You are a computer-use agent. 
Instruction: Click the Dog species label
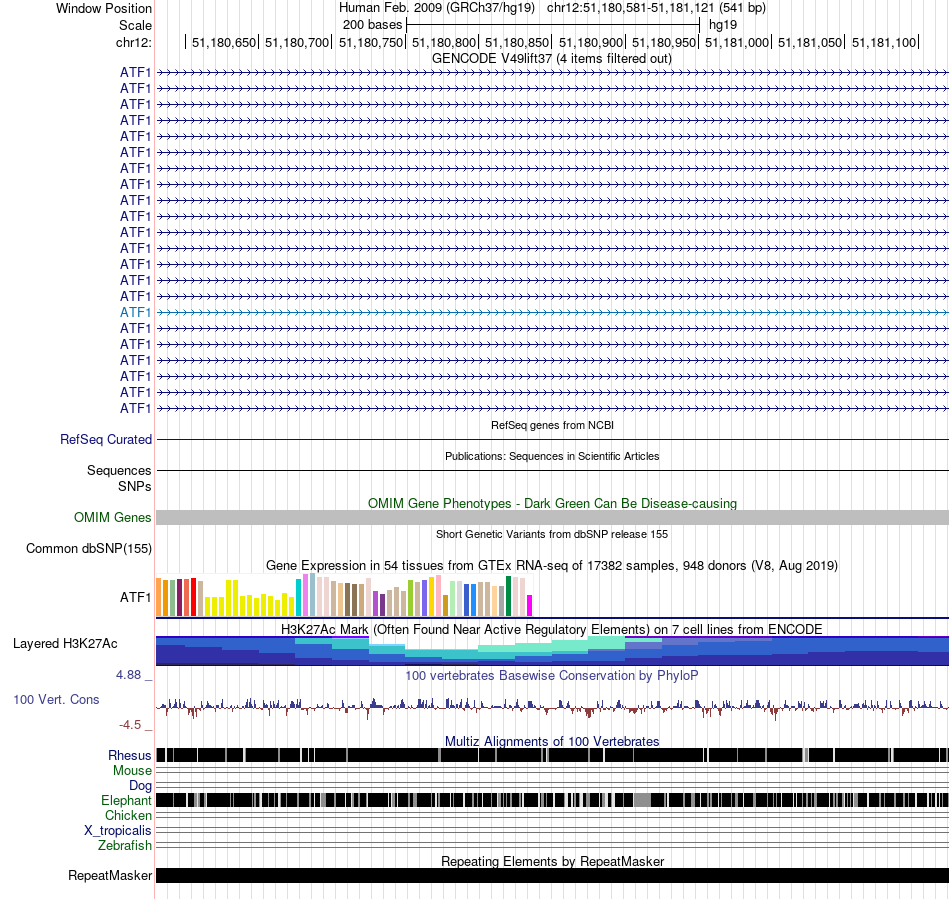pos(140,786)
